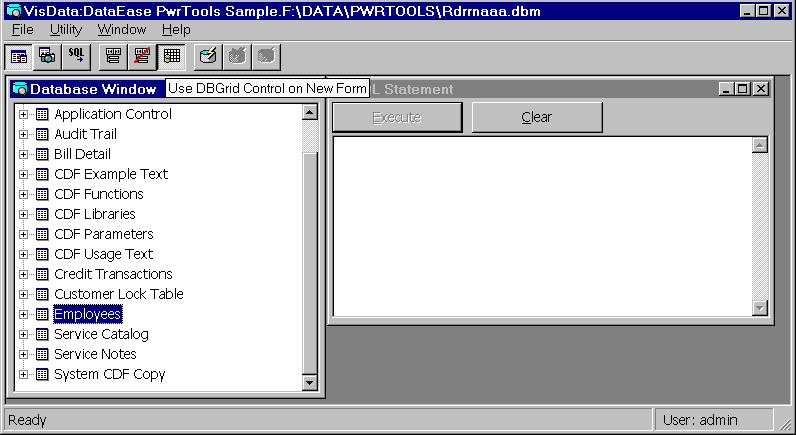796x435 pixels.
Task: Expand the CDF Usage Text node
Action: click(x=23, y=254)
